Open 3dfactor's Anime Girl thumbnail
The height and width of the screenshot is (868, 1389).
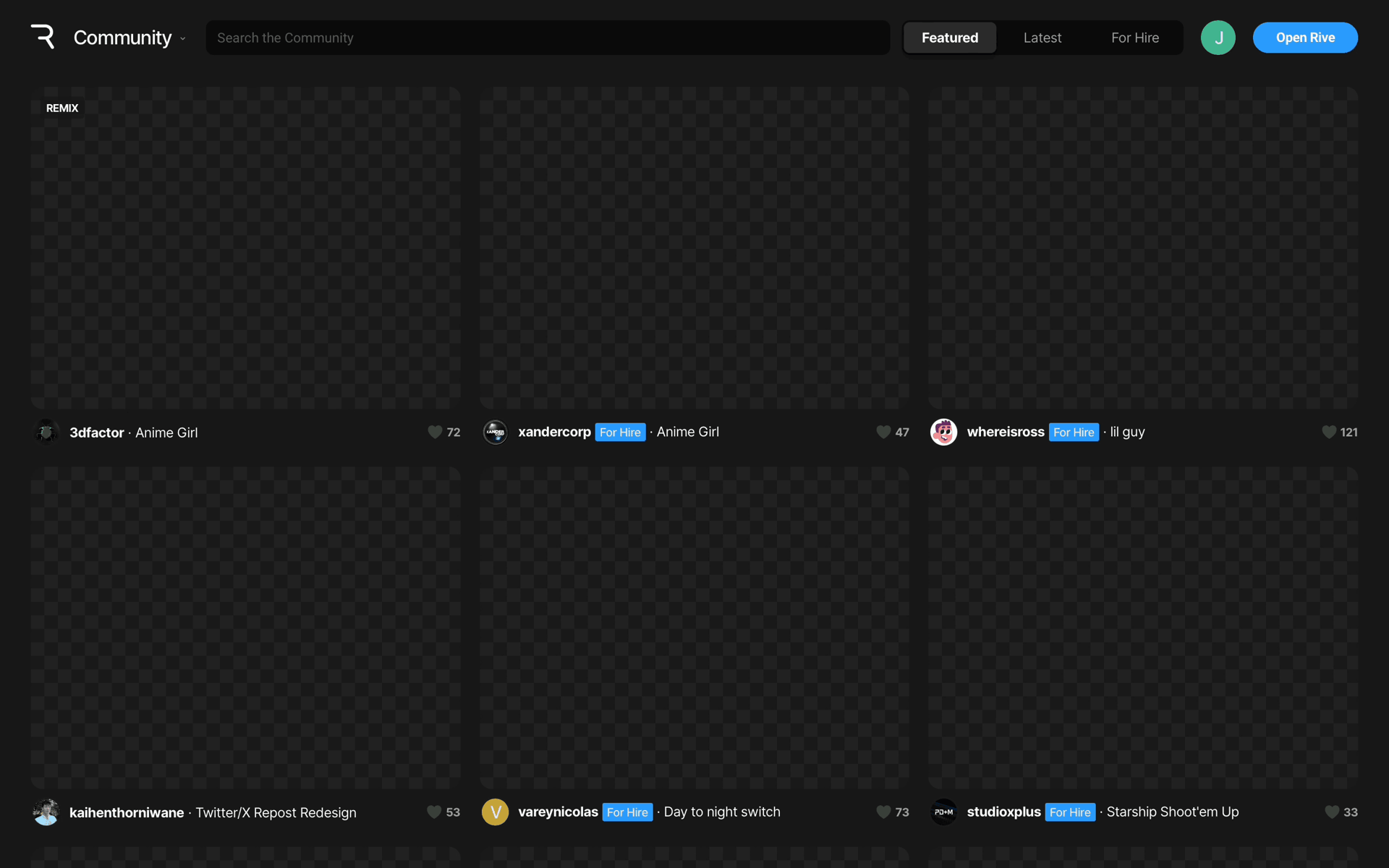click(245, 248)
